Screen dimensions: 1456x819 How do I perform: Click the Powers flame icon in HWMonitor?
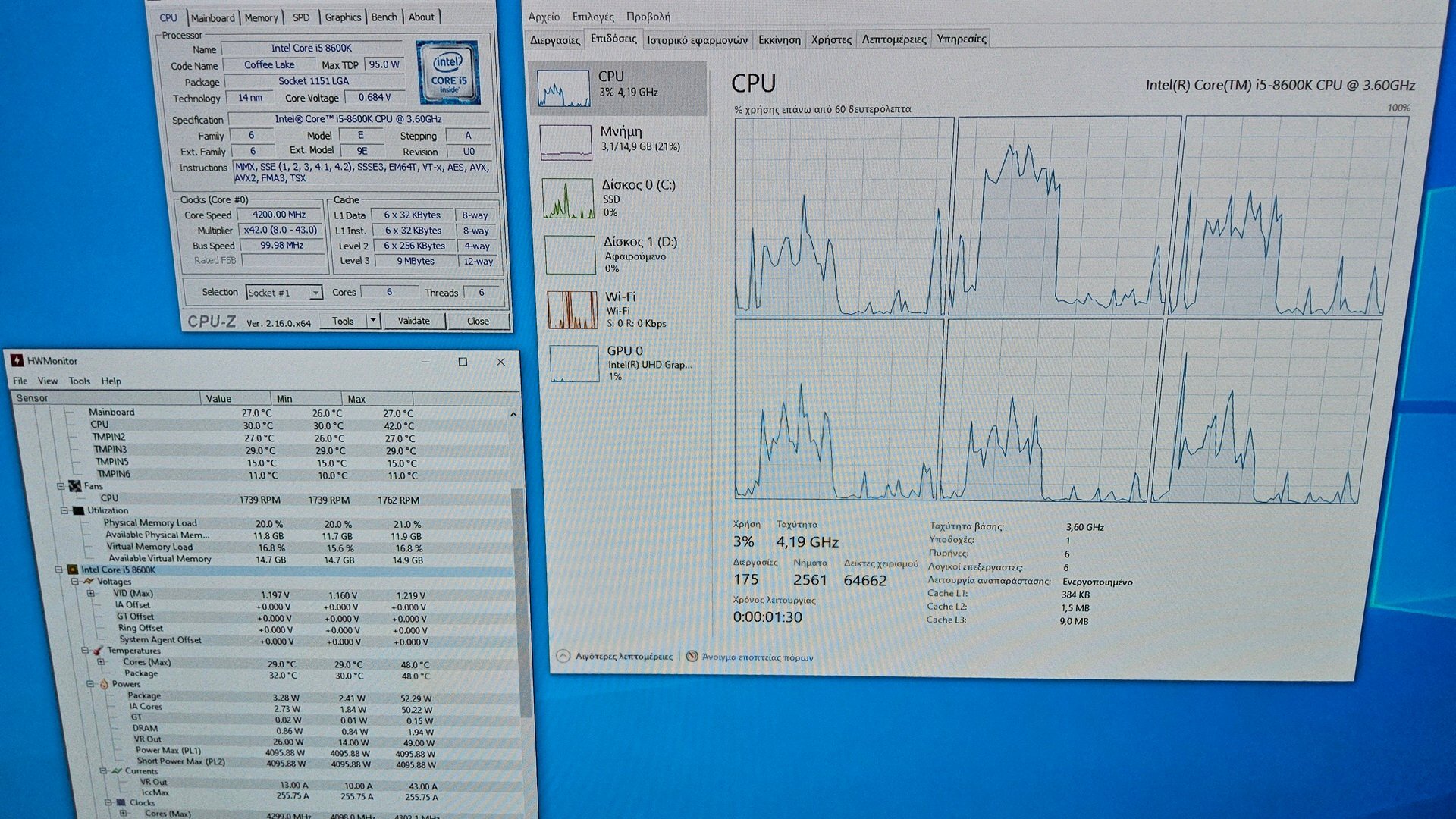pos(104,684)
